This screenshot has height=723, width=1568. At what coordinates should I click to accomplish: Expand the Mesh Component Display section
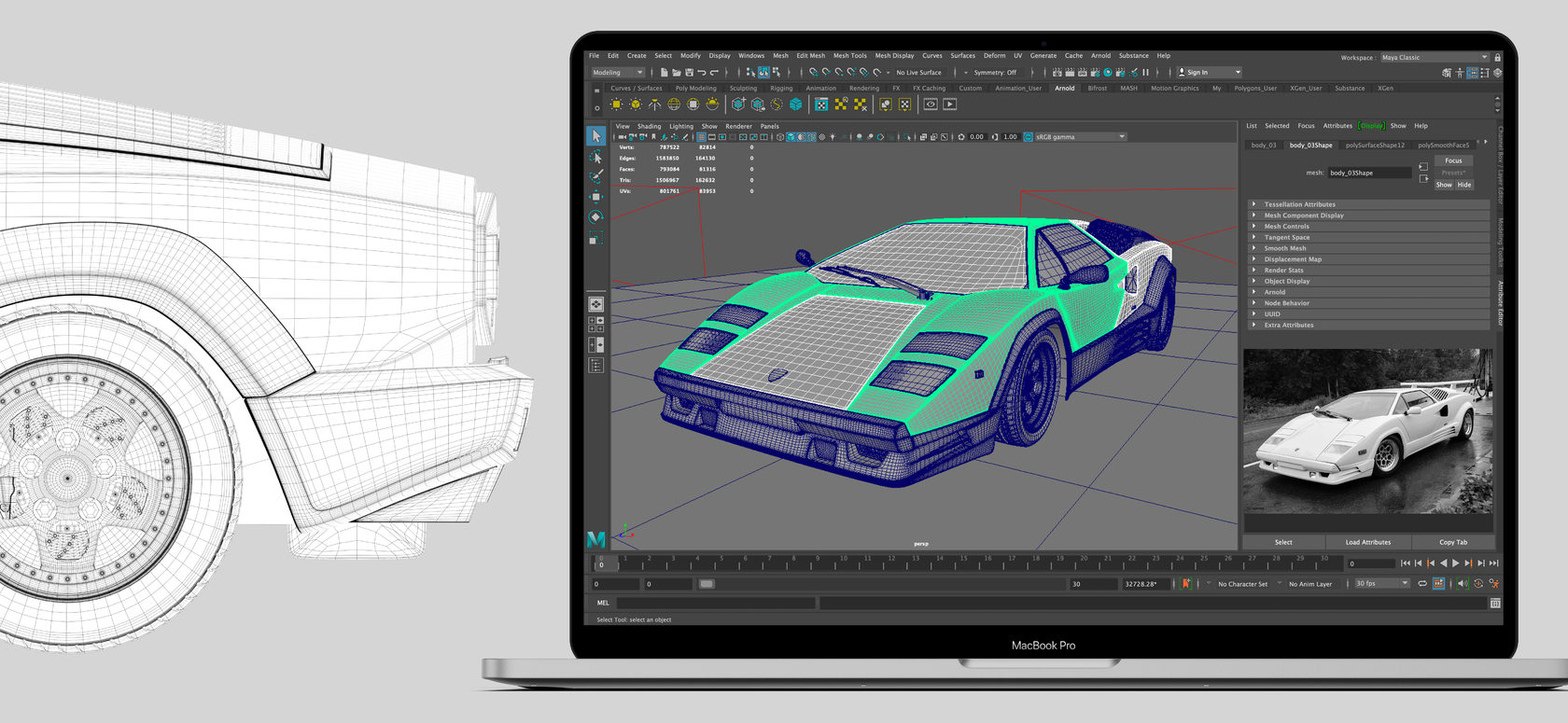(1369, 216)
